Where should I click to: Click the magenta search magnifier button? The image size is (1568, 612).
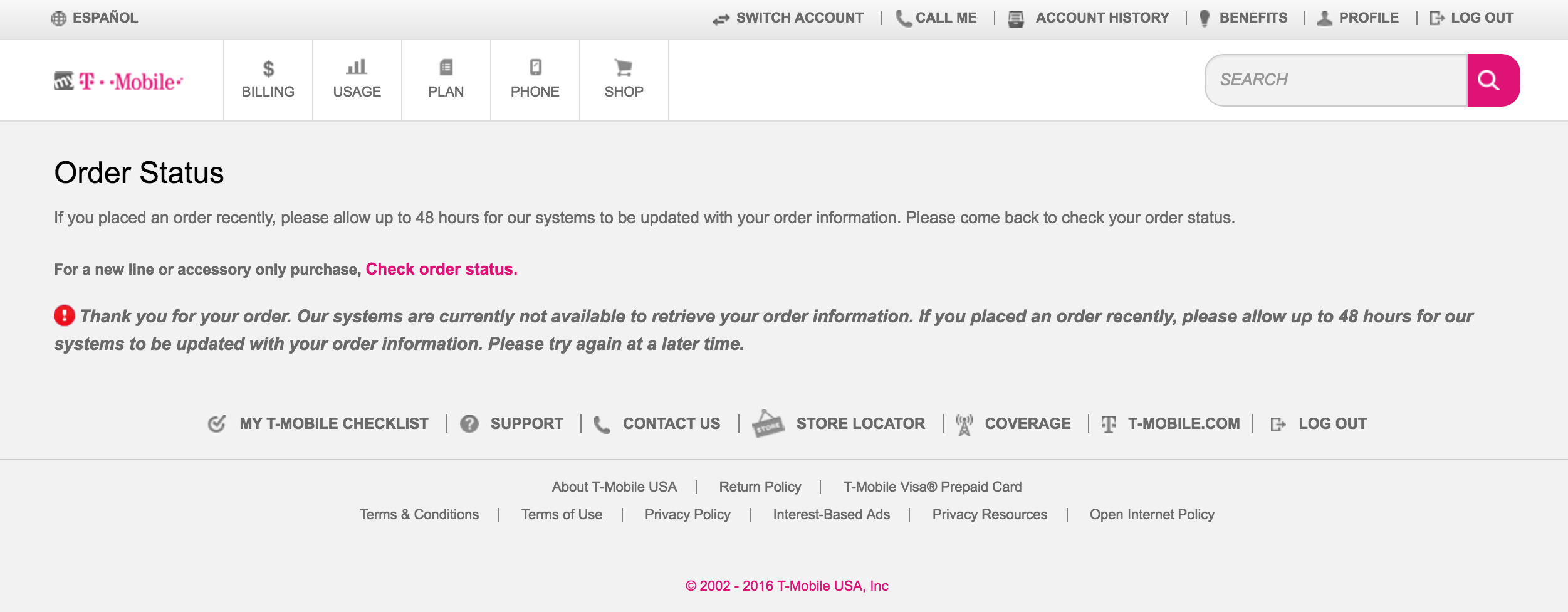pyautogui.click(x=1492, y=80)
